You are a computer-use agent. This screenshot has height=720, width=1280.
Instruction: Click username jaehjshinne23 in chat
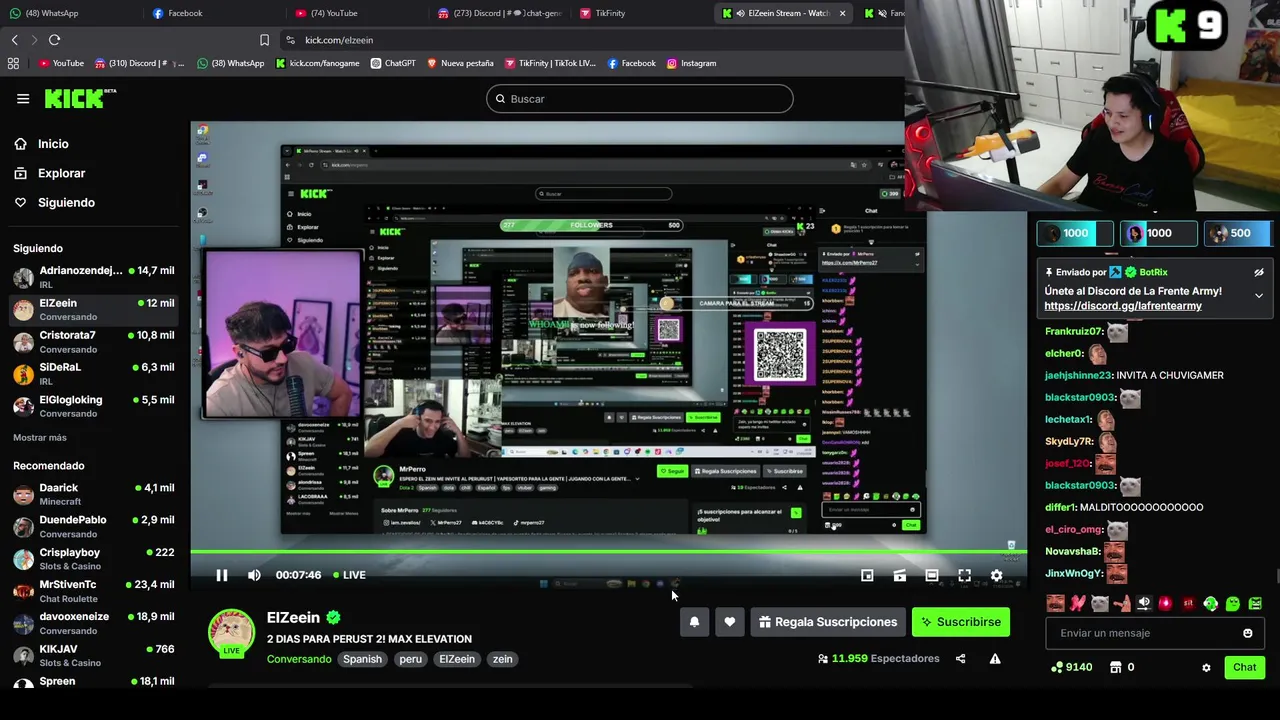pyautogui.click(x=1078, y=375)
